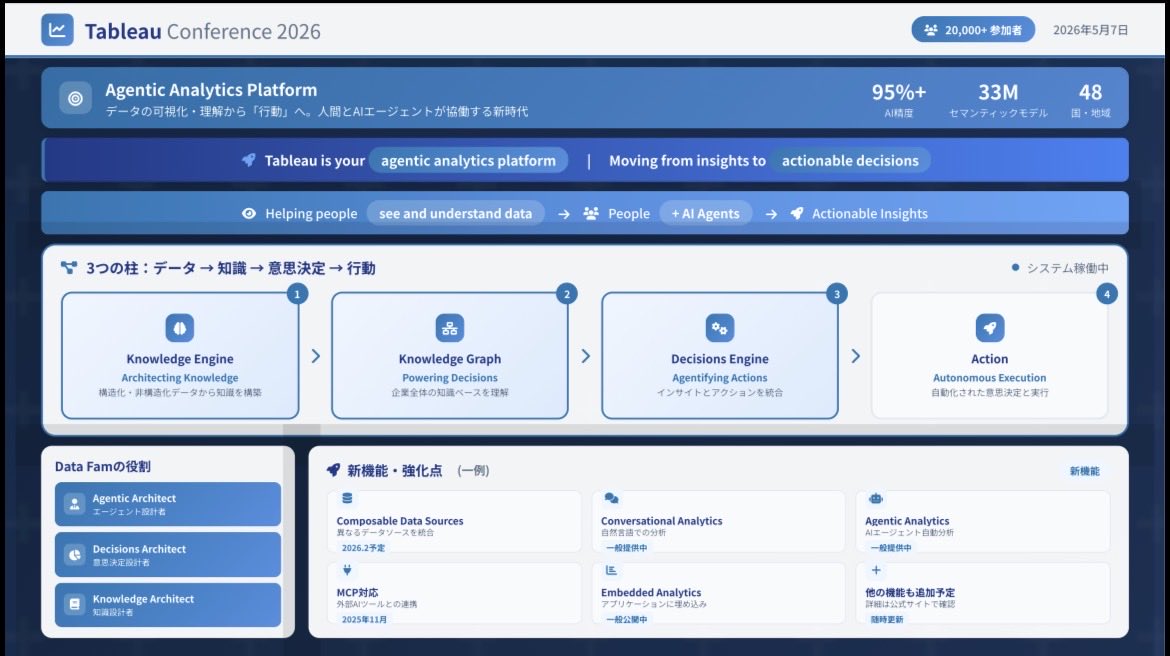The width and height of the screenshot is (1170, 656).
Task: Click the 20,000+ 参加者 badge
Action: (x=973, y=30)
